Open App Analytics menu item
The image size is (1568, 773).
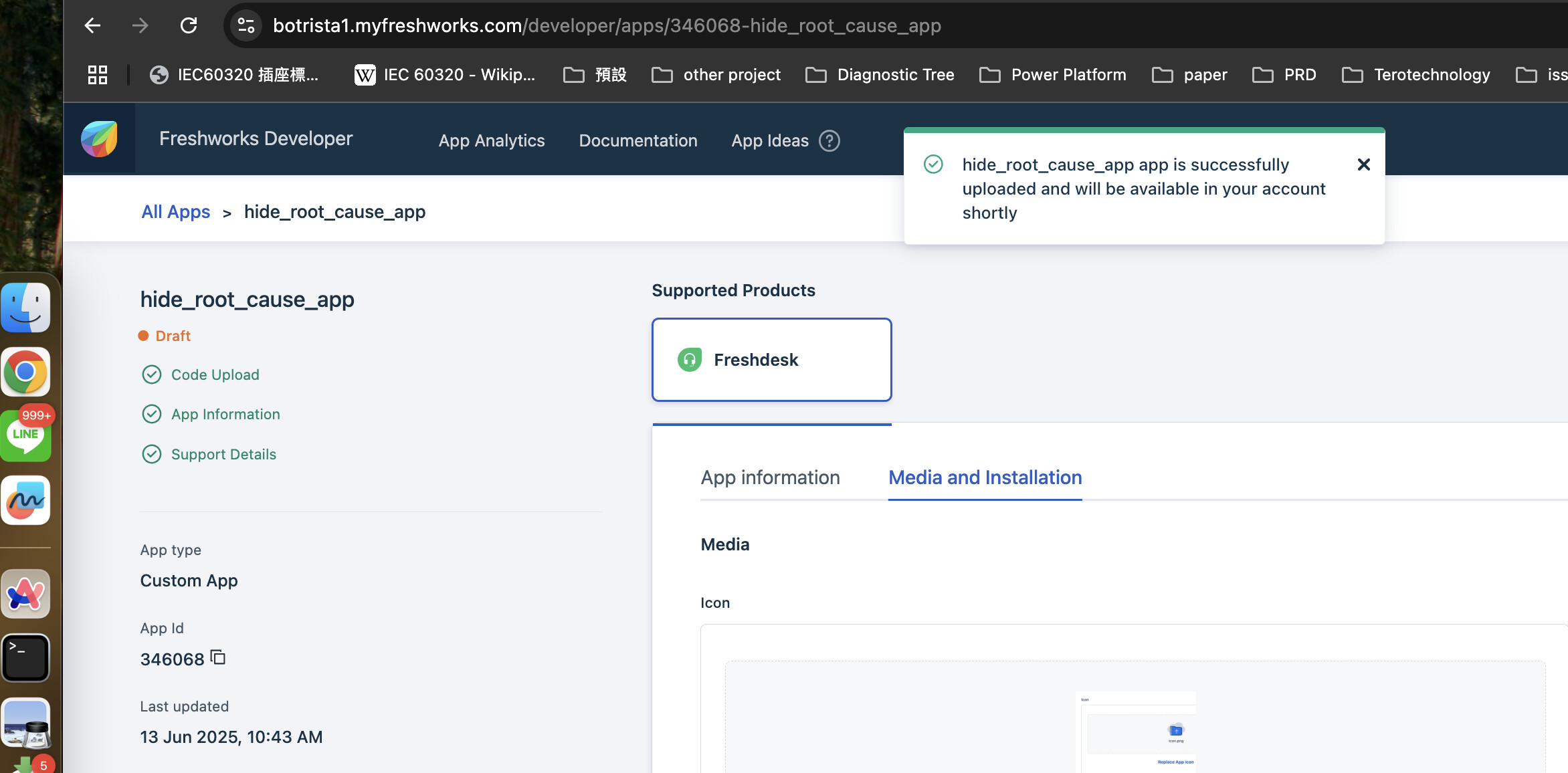(492, 140)
